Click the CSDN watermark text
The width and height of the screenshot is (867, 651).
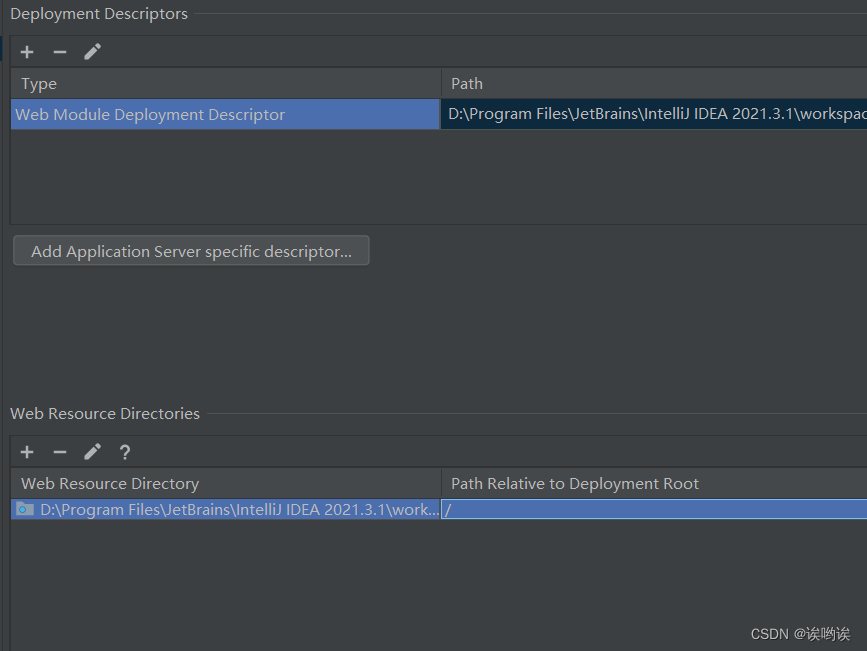(x=798, y=633)
